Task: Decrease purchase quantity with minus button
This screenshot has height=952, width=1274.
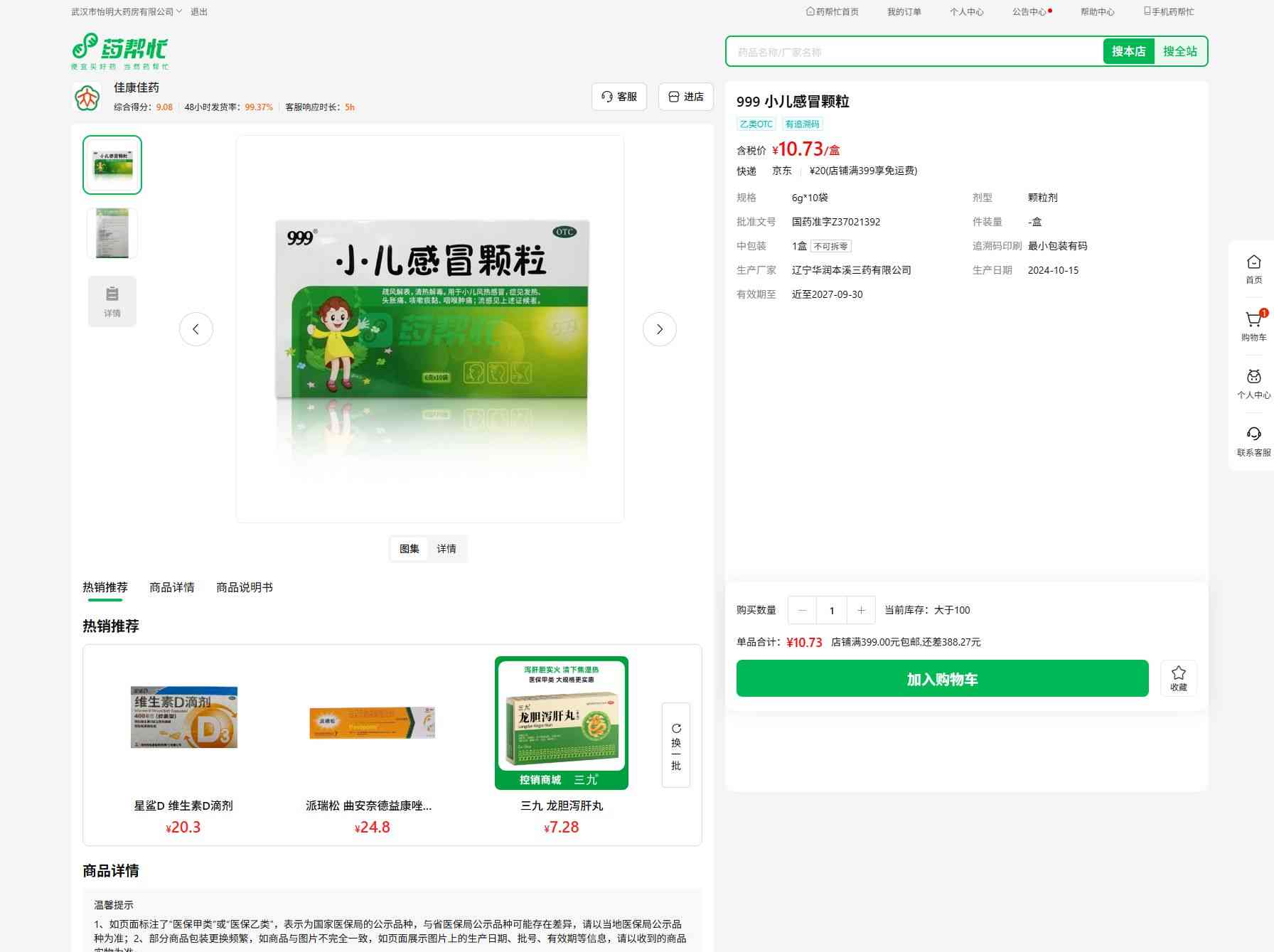Action: (803, 610)
